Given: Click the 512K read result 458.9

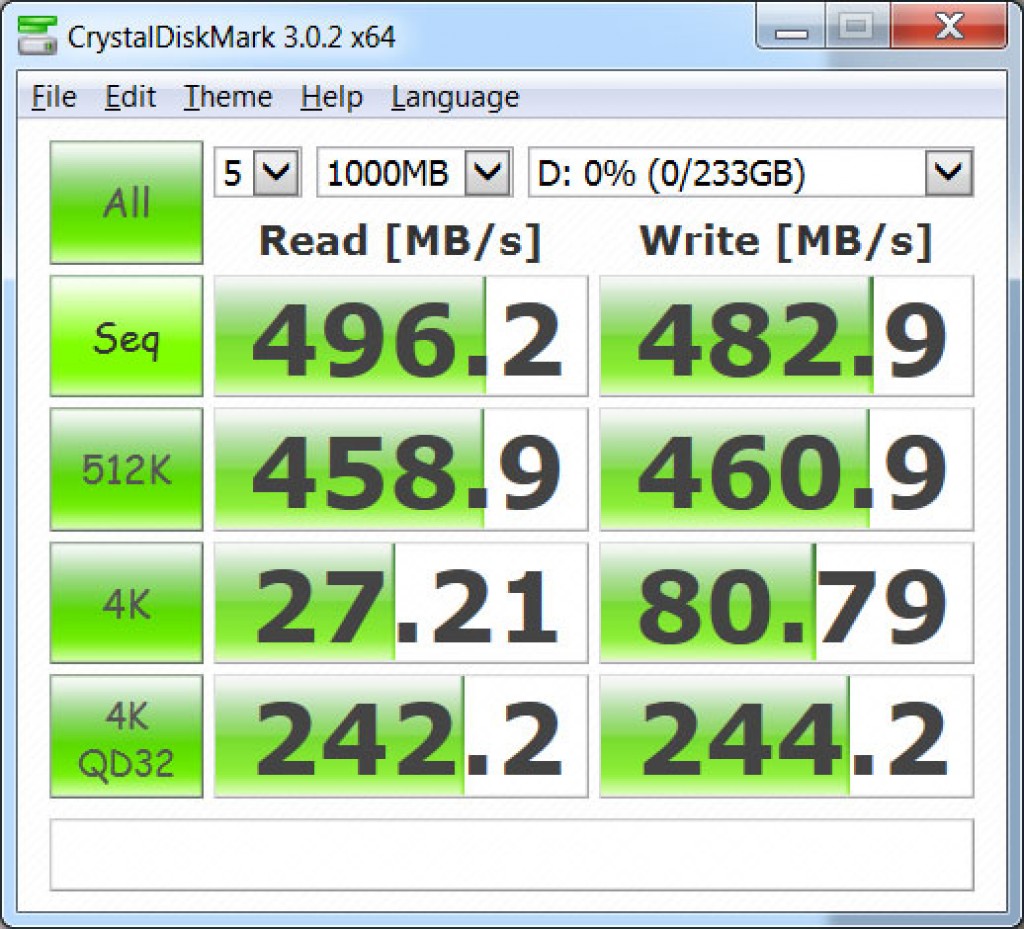Looking at the screenshot, I should 401,469.
